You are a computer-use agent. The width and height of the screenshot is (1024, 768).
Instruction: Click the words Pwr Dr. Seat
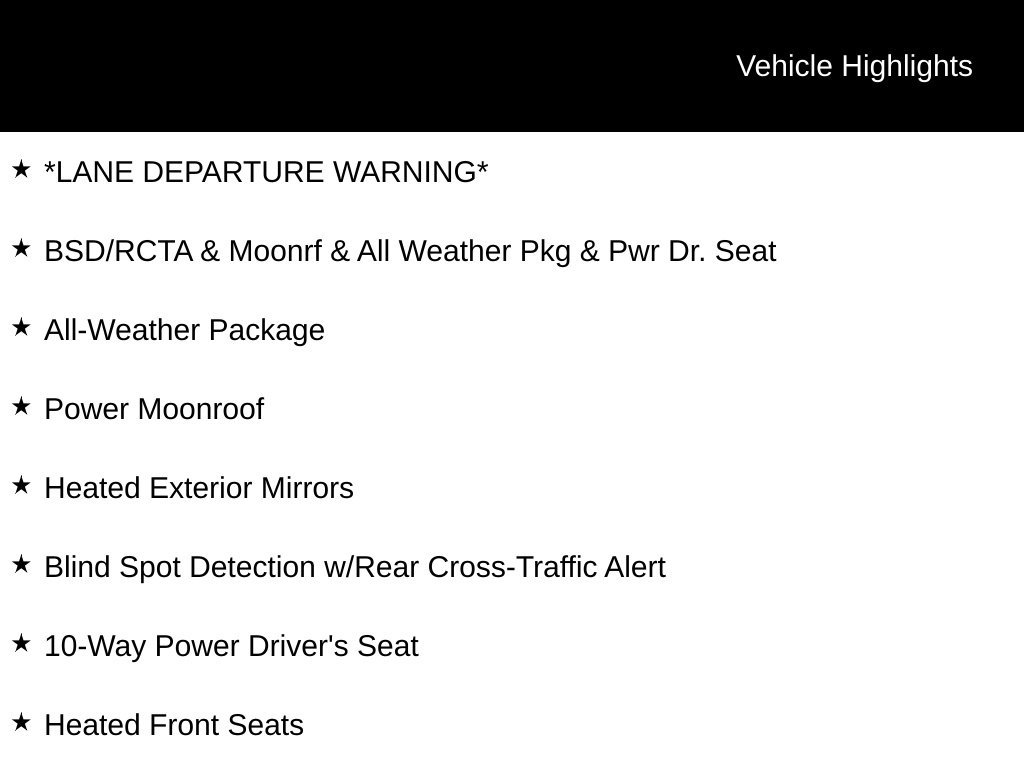coord(692,252)
